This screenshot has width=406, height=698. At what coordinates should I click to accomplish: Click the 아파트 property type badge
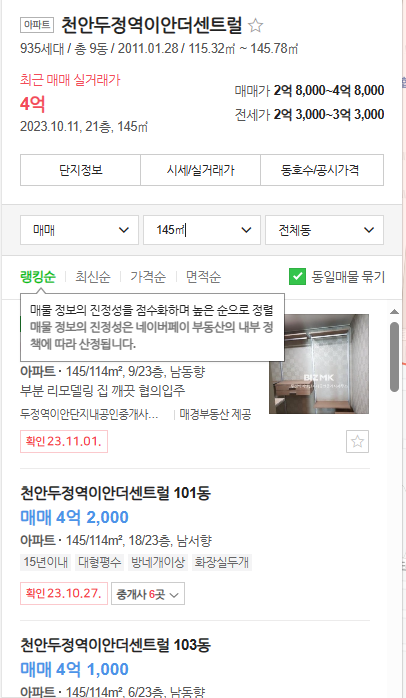click(x=37, y=25)
